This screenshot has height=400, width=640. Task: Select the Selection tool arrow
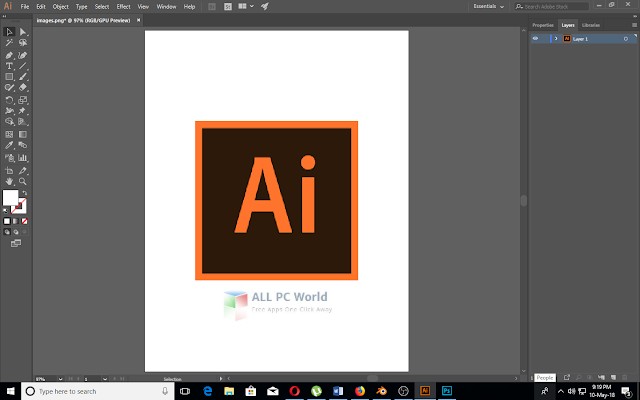click(9, 32)
